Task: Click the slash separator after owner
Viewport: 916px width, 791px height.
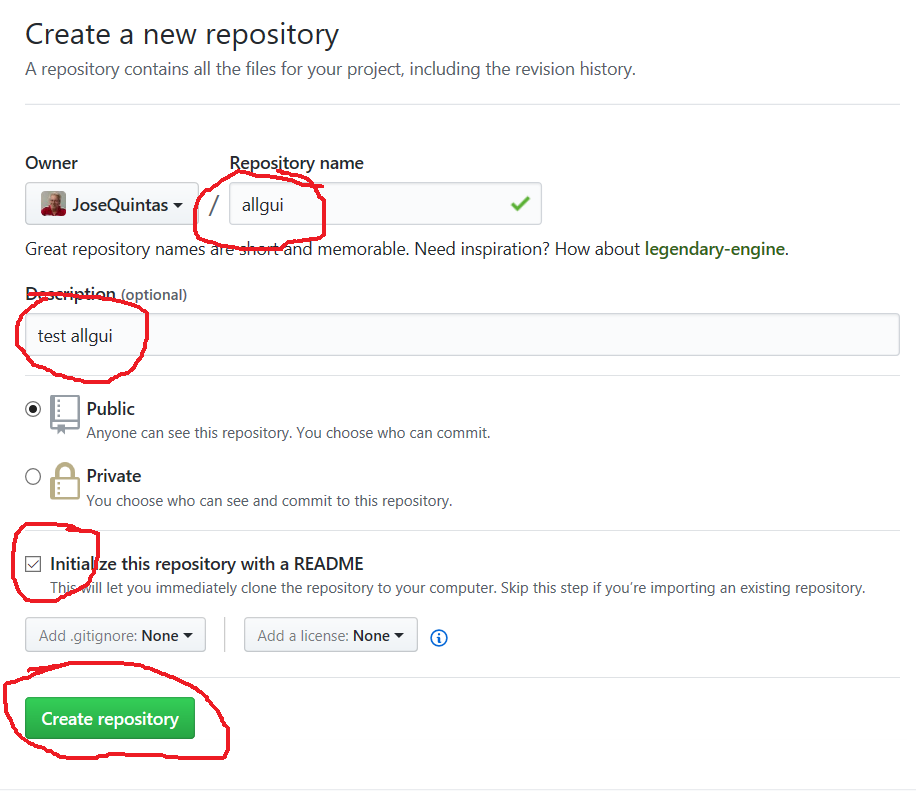Action: (x=214, y=205)
